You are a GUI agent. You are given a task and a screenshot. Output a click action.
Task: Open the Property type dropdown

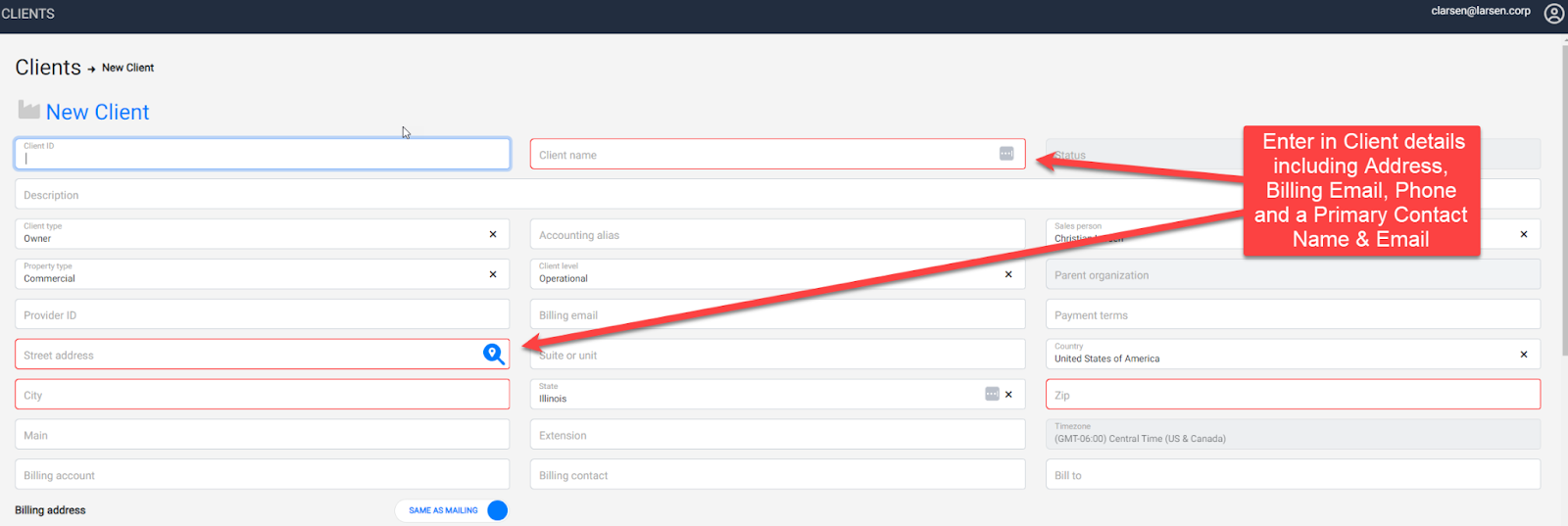pos(245,274)
